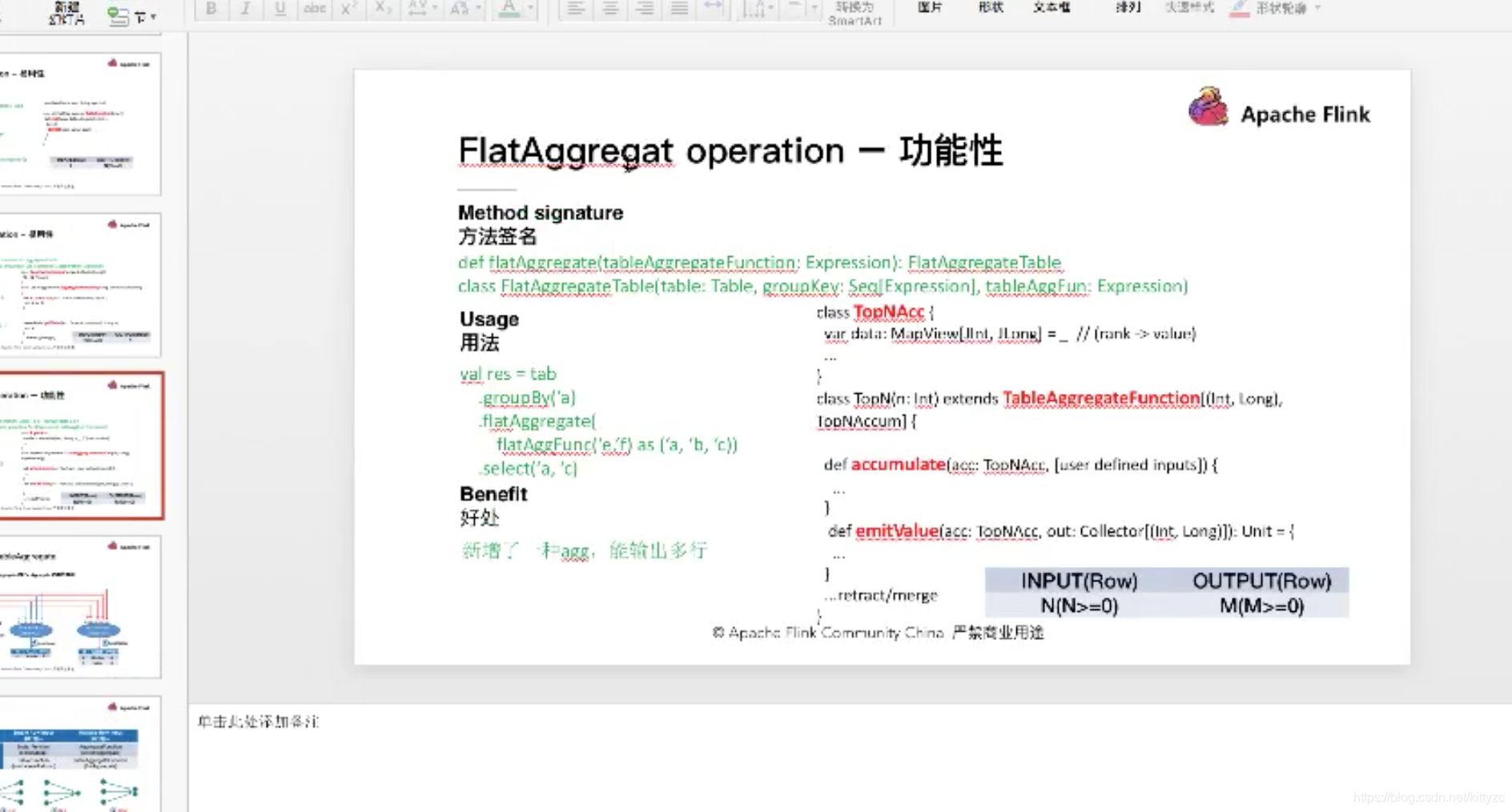Click the red 'accumulate' method name
Viewport: 1512px width, 812px height.
click(x=898, y=464)
